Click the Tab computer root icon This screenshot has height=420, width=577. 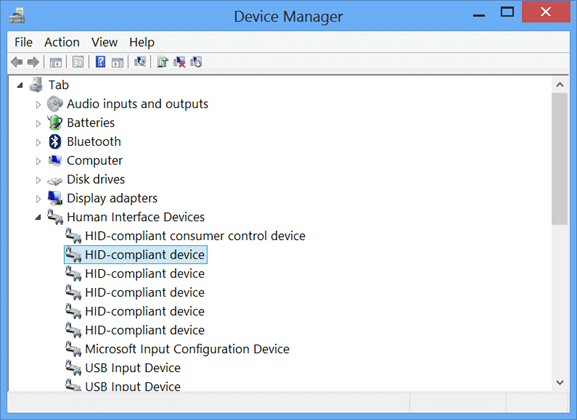[36, 85]
